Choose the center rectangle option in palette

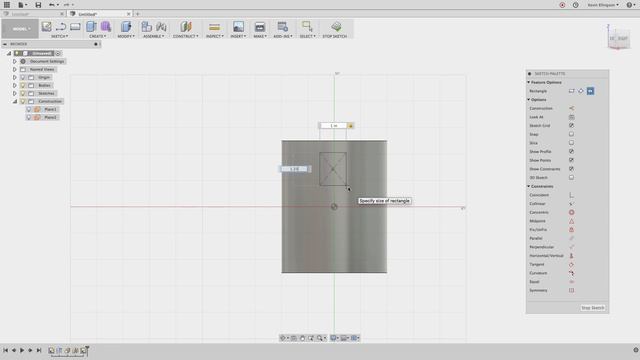[x=591, y=91]
